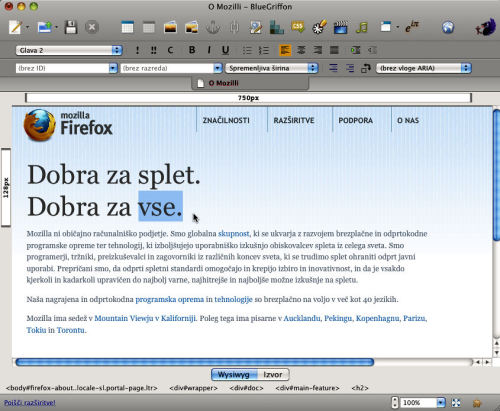The image size is (500, 411).
Task: Click the picture-with-pencil toolbar icon
Action: 256,27
